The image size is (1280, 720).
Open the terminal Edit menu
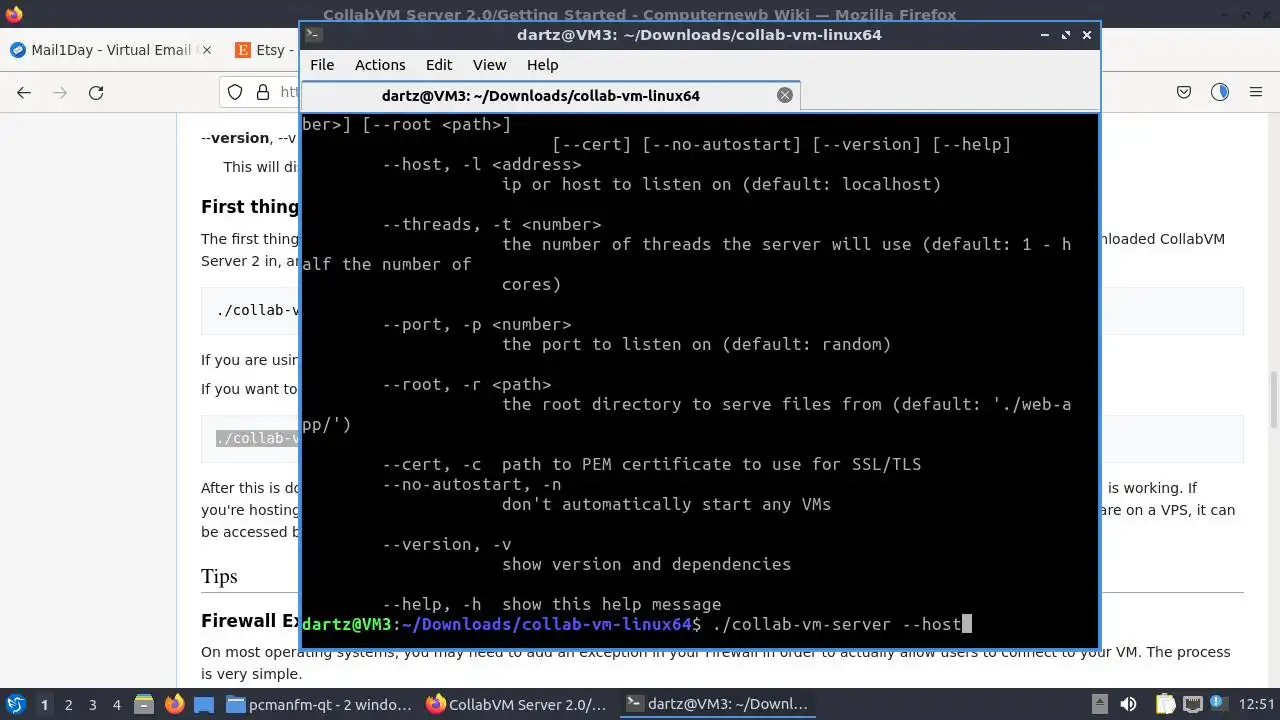click(439, 64)
